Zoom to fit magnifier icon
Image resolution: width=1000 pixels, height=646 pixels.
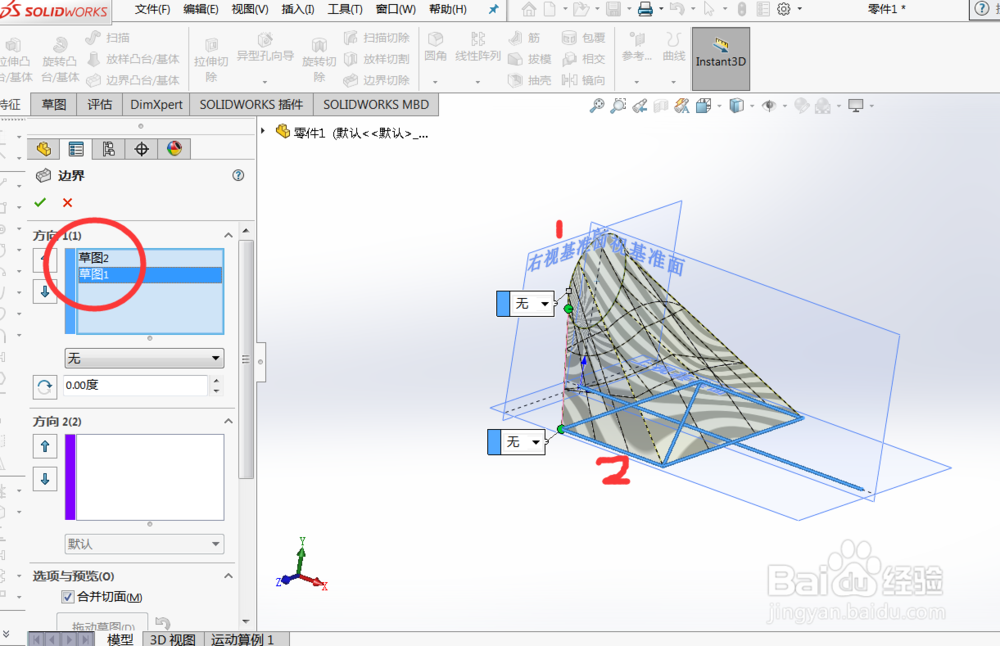(x=597, y=105)
